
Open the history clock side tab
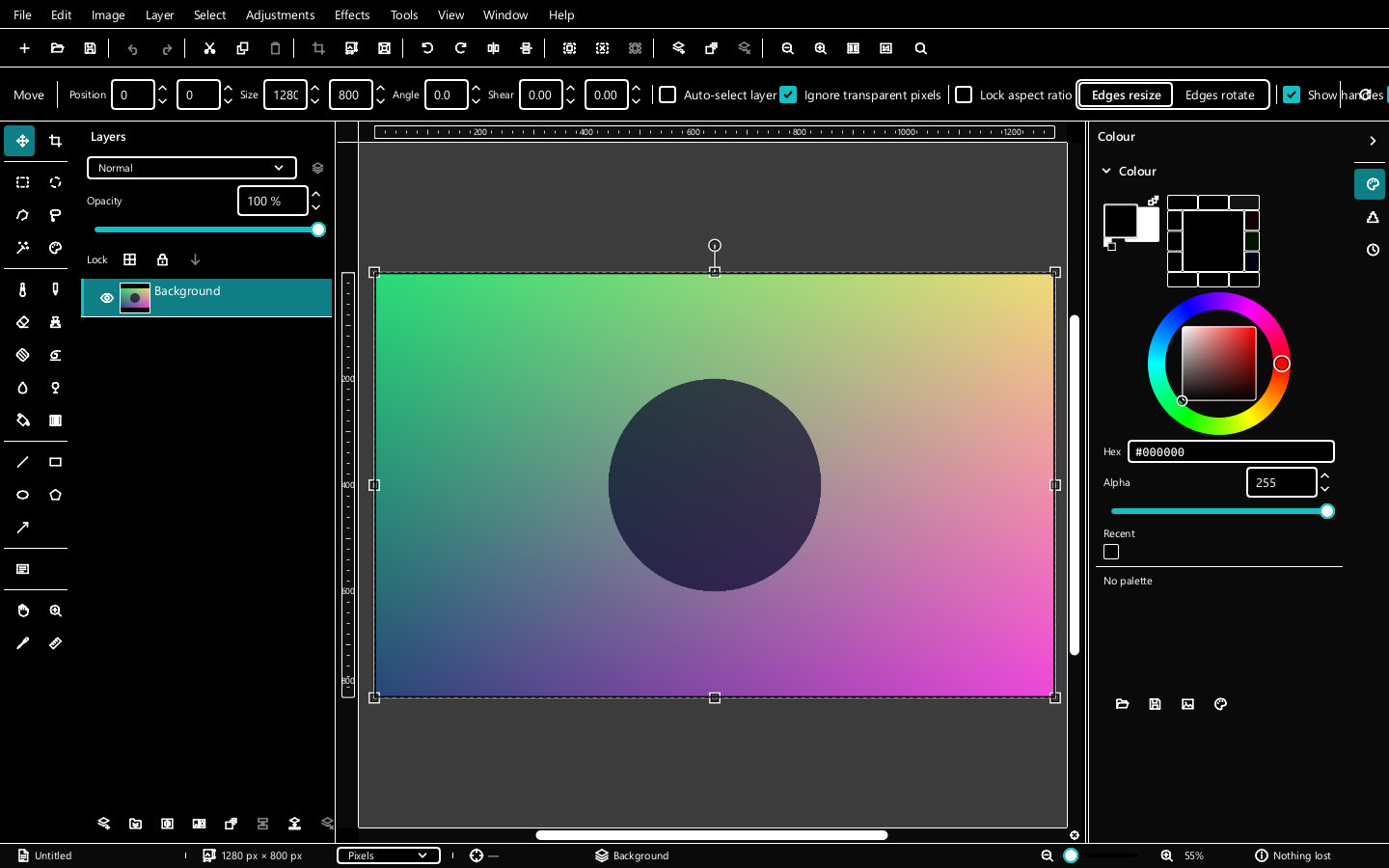pyautogui.click(x=1372, y=250)
